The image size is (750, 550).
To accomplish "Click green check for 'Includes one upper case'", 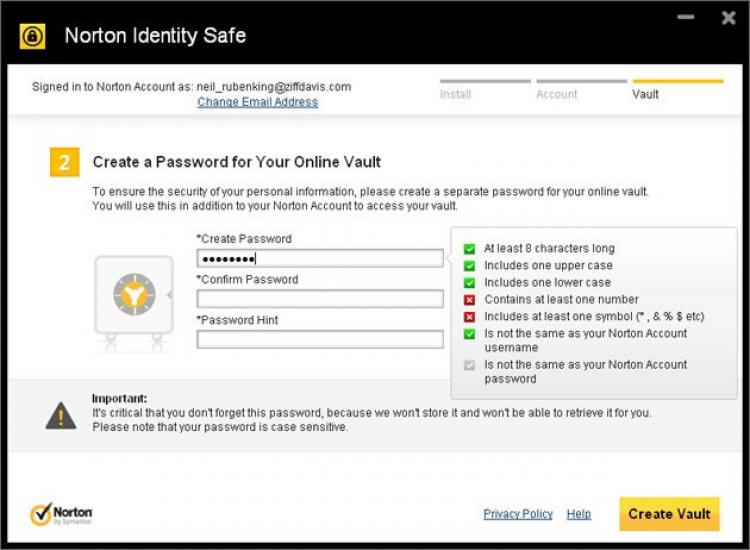I will [470, 266].
